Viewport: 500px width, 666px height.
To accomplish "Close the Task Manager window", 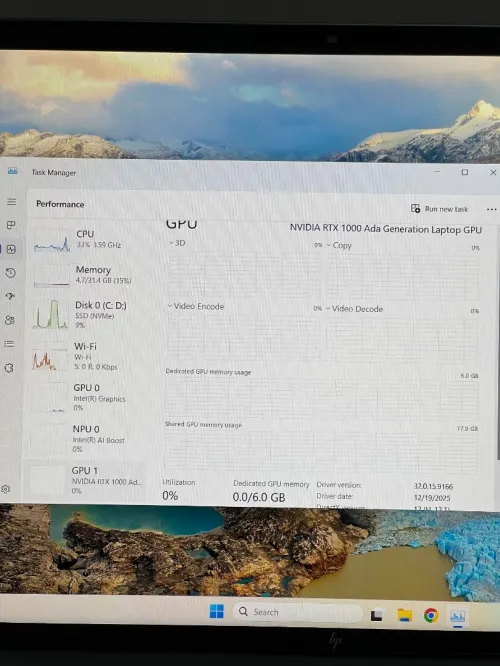I will pyautogui.click(x=493, y=172).
